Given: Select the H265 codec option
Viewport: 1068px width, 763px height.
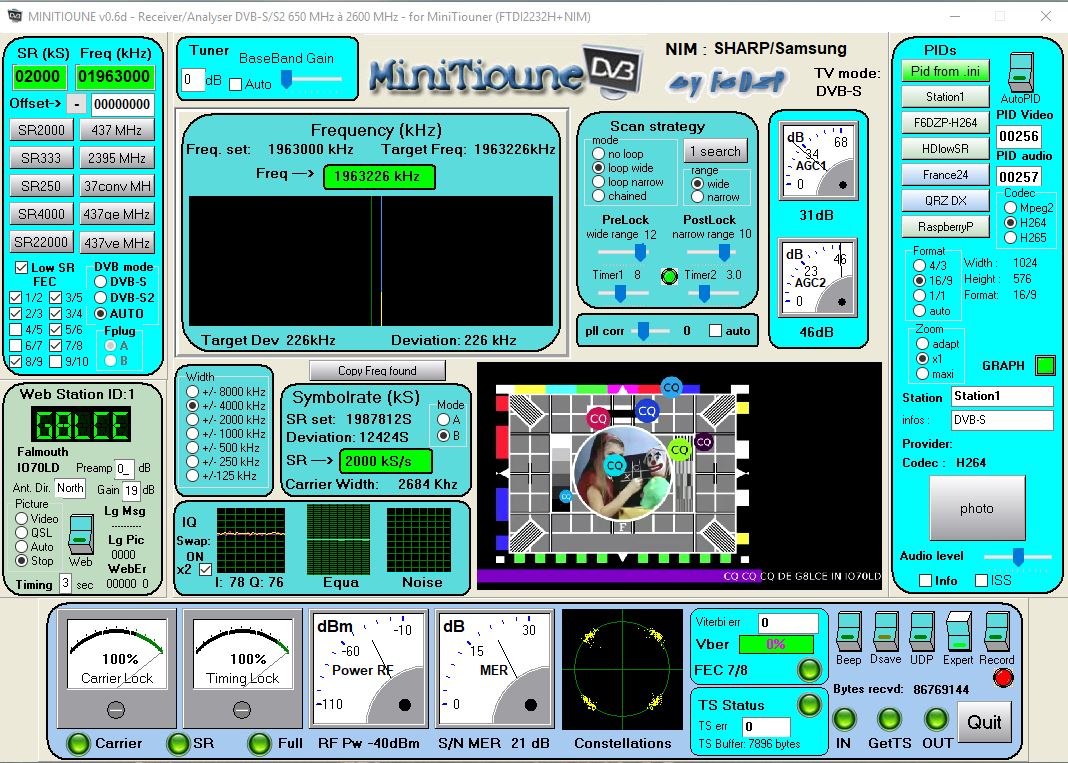Looking at the screenshot, I should click(x=1010, y=237).
